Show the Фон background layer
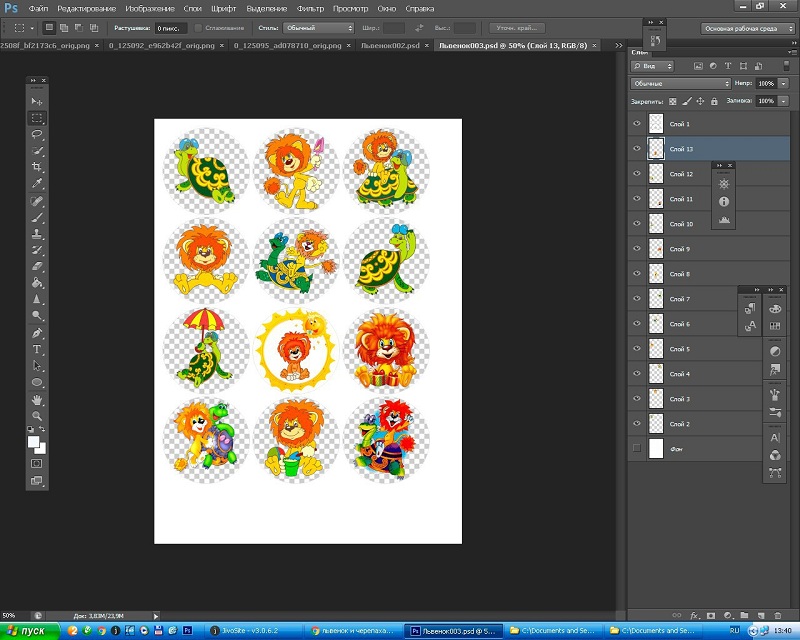 (x=637, y=448)
